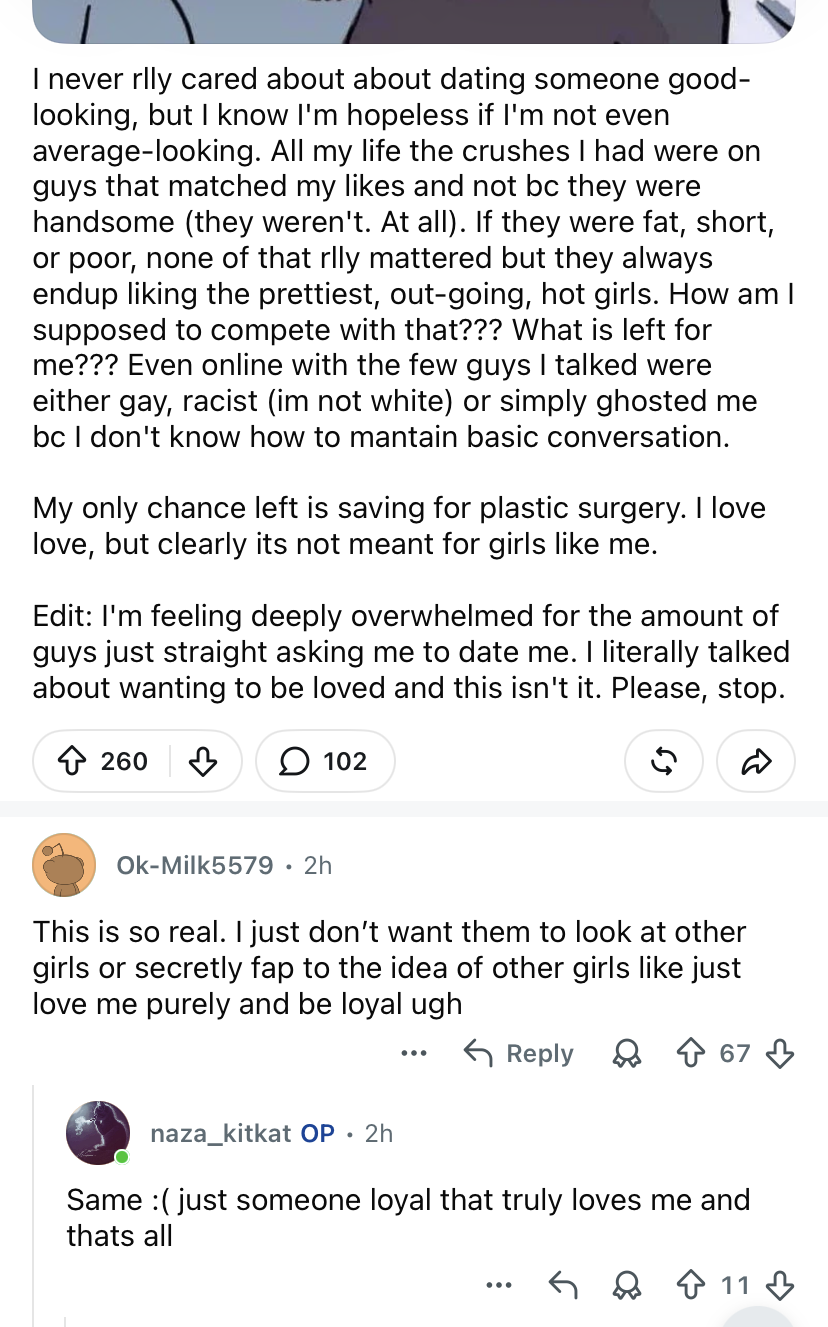Upvote comment with 67 votes

(690, 1053)
